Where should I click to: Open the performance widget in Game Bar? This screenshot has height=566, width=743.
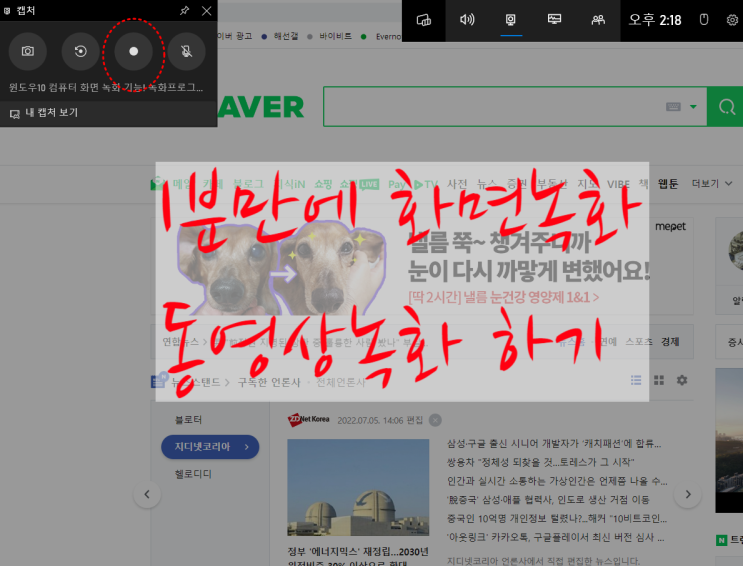tap(554, 20)
